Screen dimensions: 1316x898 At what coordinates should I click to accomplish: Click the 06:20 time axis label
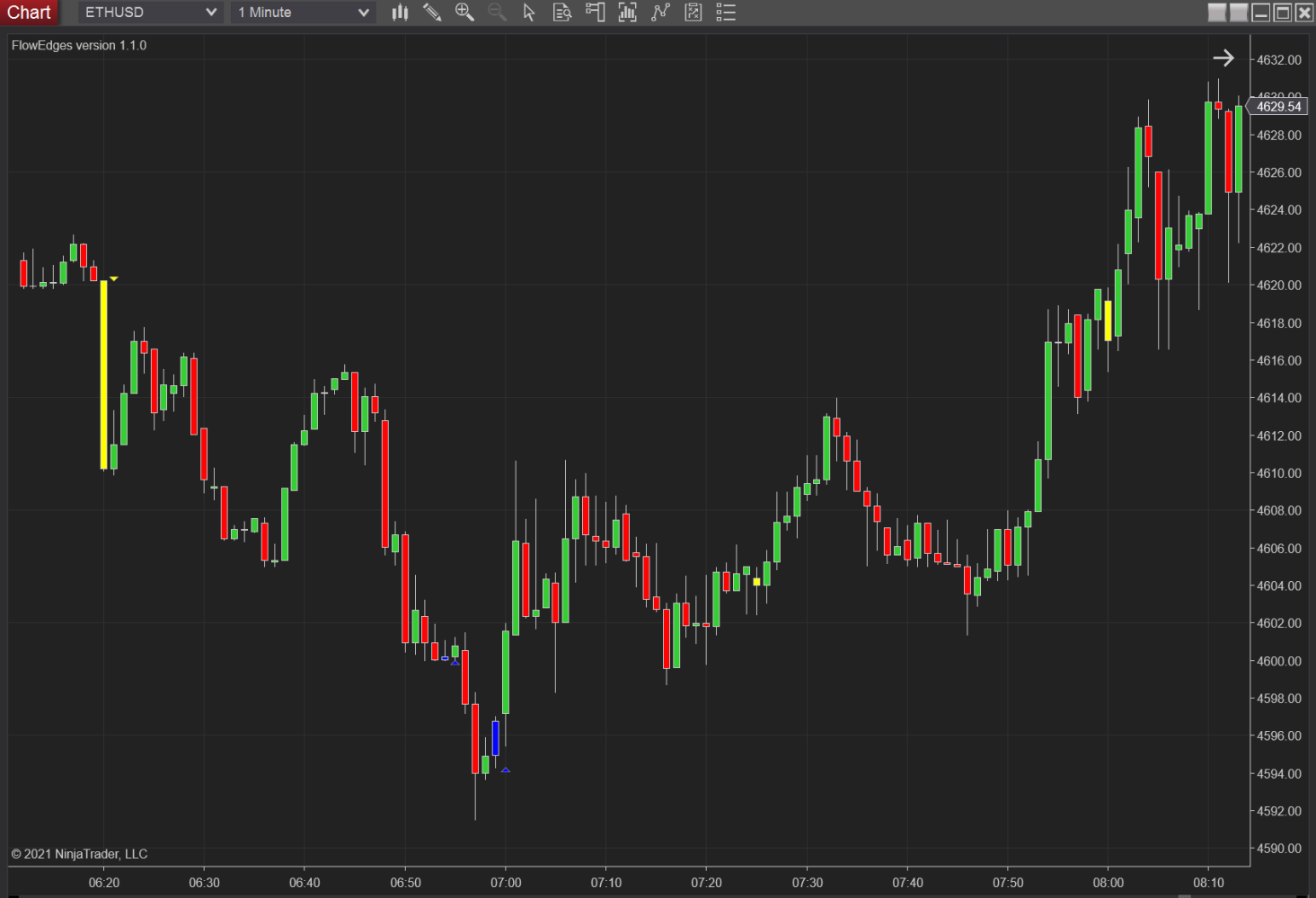(x=104, y=883)
